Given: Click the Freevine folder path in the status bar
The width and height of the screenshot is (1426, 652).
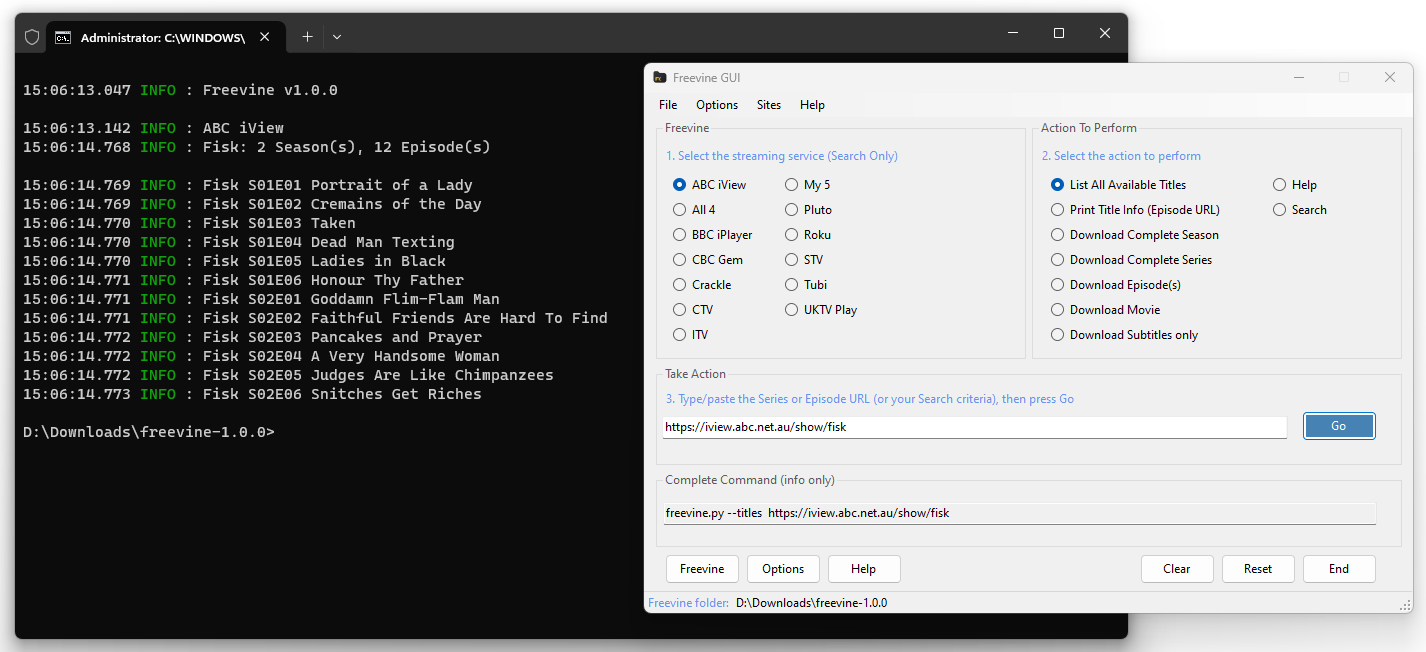Looking at the screenshot, I should (x=811, y=603).
